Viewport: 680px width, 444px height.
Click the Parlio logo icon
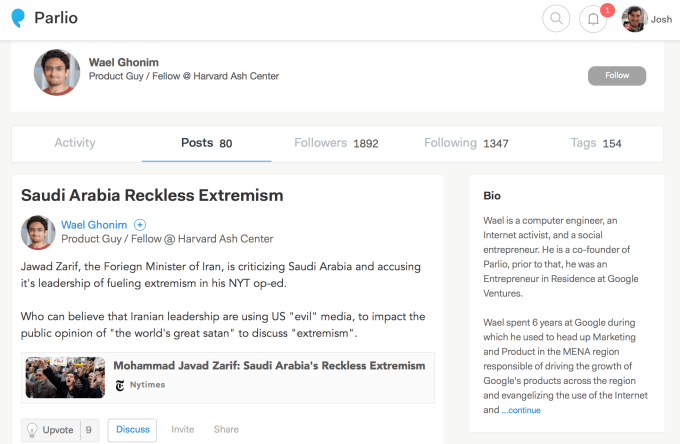point(18,19)
